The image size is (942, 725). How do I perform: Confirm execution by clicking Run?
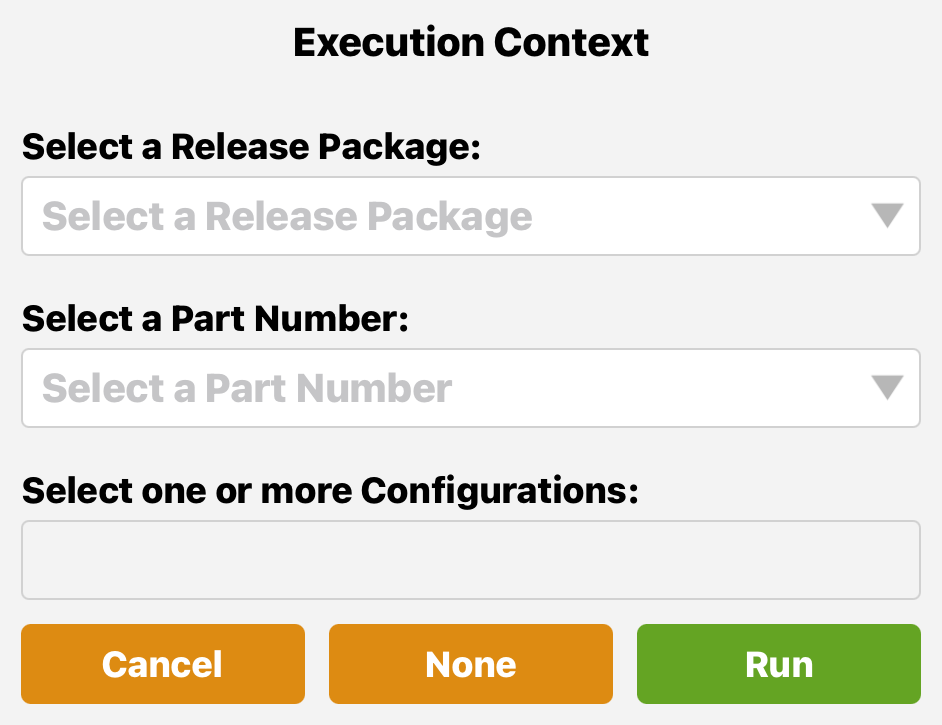778,663
